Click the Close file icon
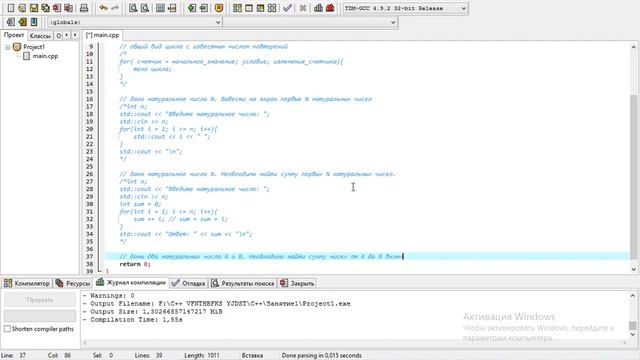This screenshot has width=640, height=360. (x=57, y=8)
